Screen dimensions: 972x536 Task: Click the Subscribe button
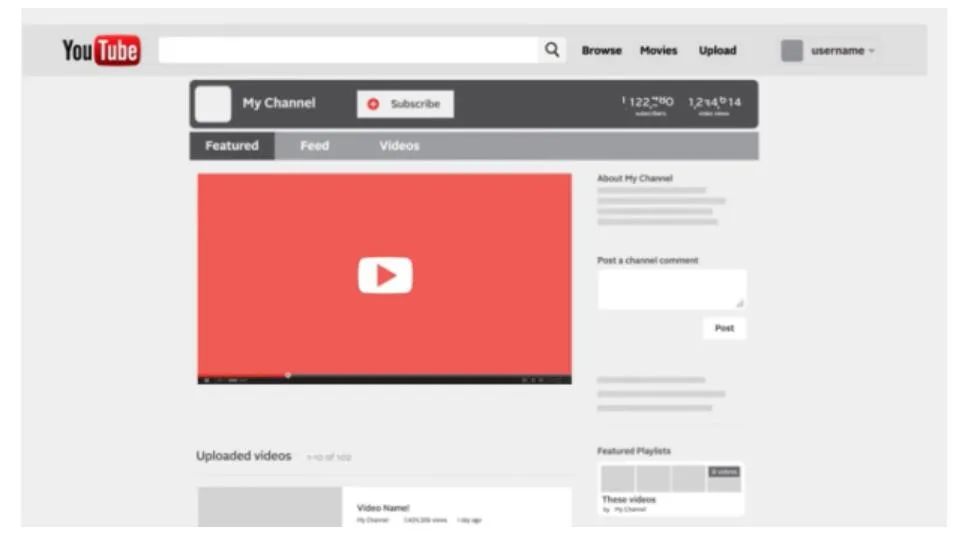tap(405, 104)
